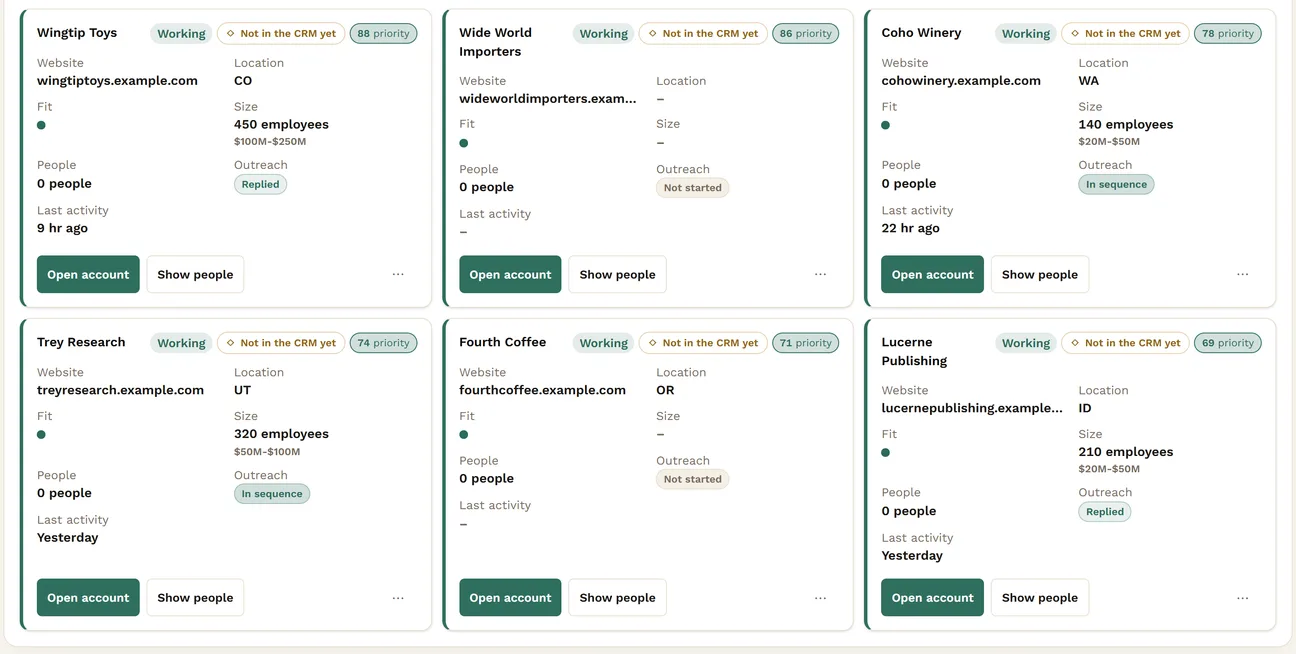Click the 88 priority badge
Viewport: 1296px width, 654px height.
click(383, 33)
